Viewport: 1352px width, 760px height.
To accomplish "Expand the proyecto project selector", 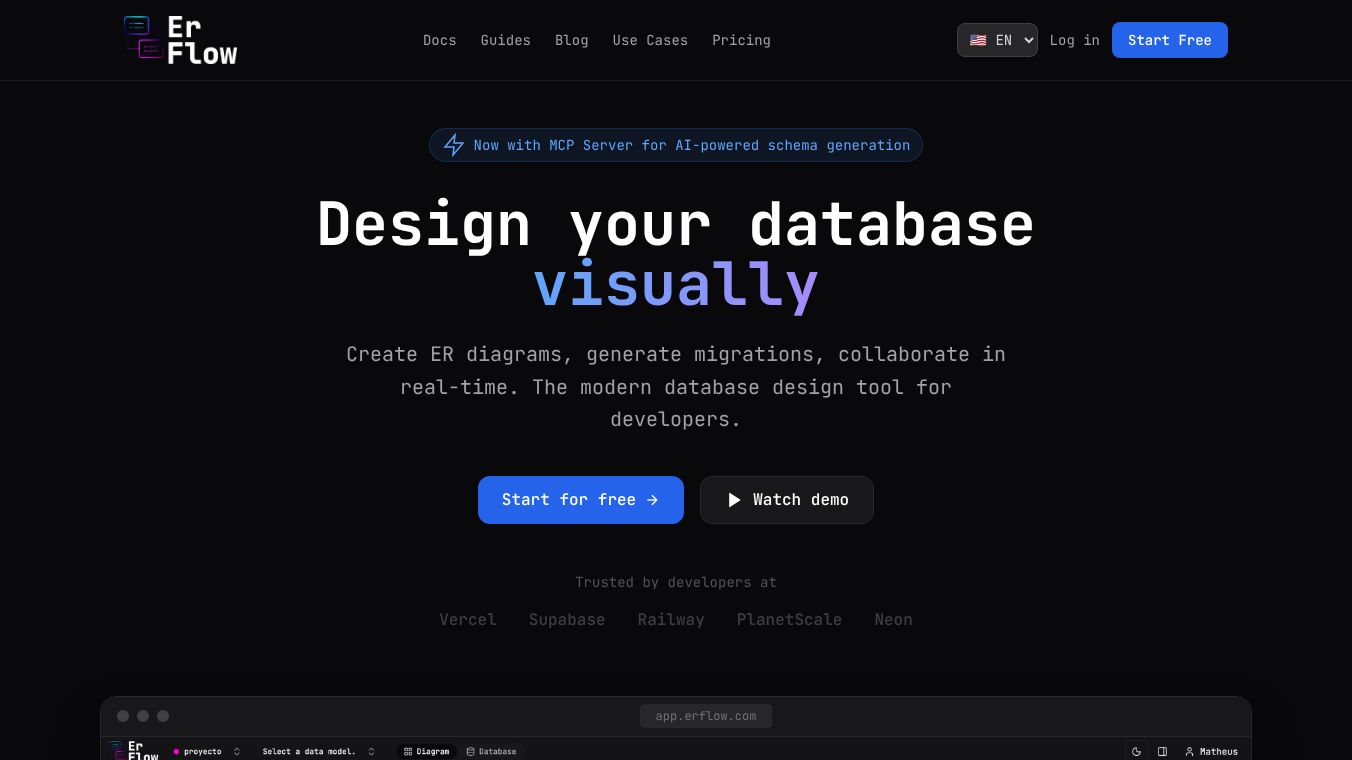I will 207,751.
